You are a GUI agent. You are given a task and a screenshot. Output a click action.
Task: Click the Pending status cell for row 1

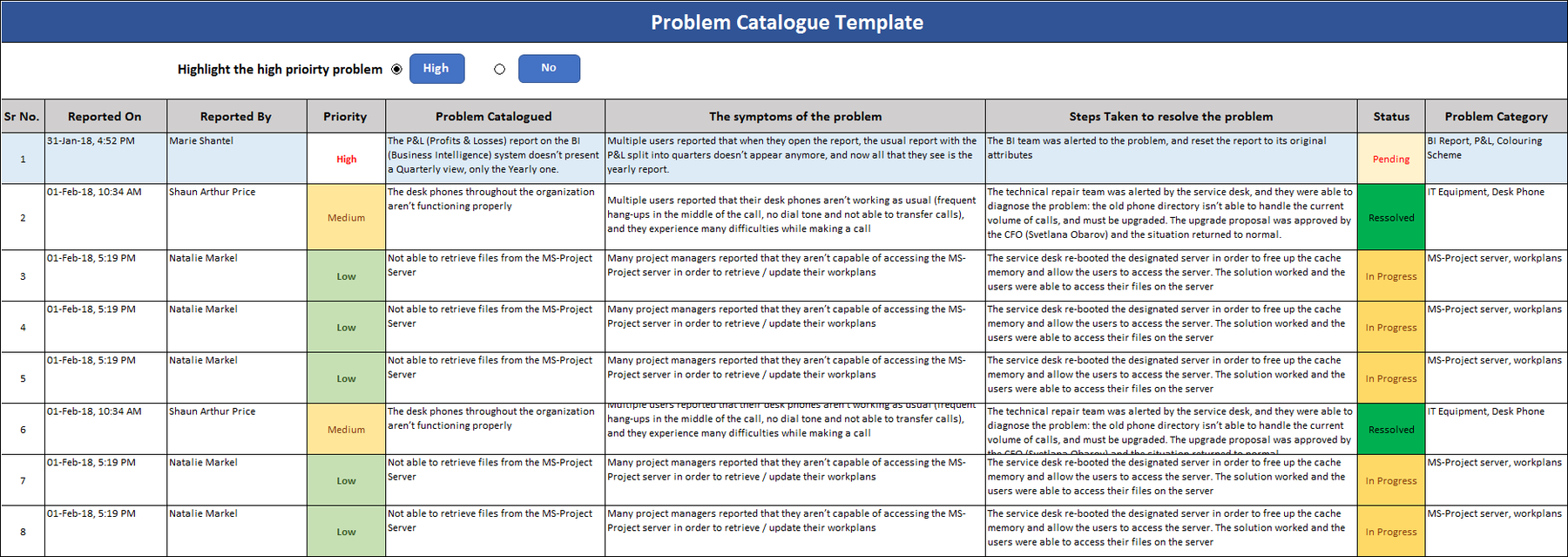tap(1390, 159)
